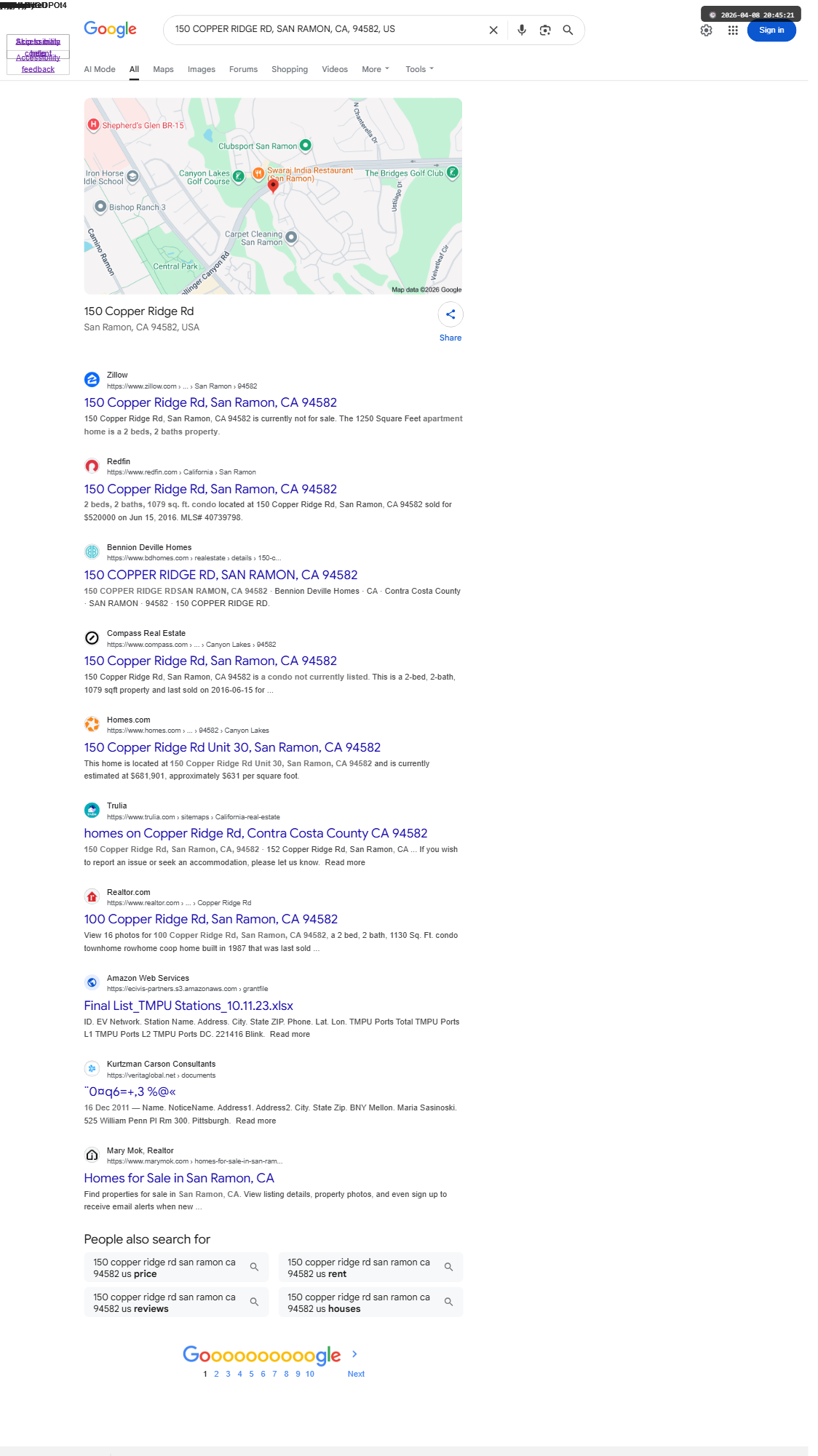Click the Realtor.com favicon
818x1456 pixels.
(x=92, y=897)
